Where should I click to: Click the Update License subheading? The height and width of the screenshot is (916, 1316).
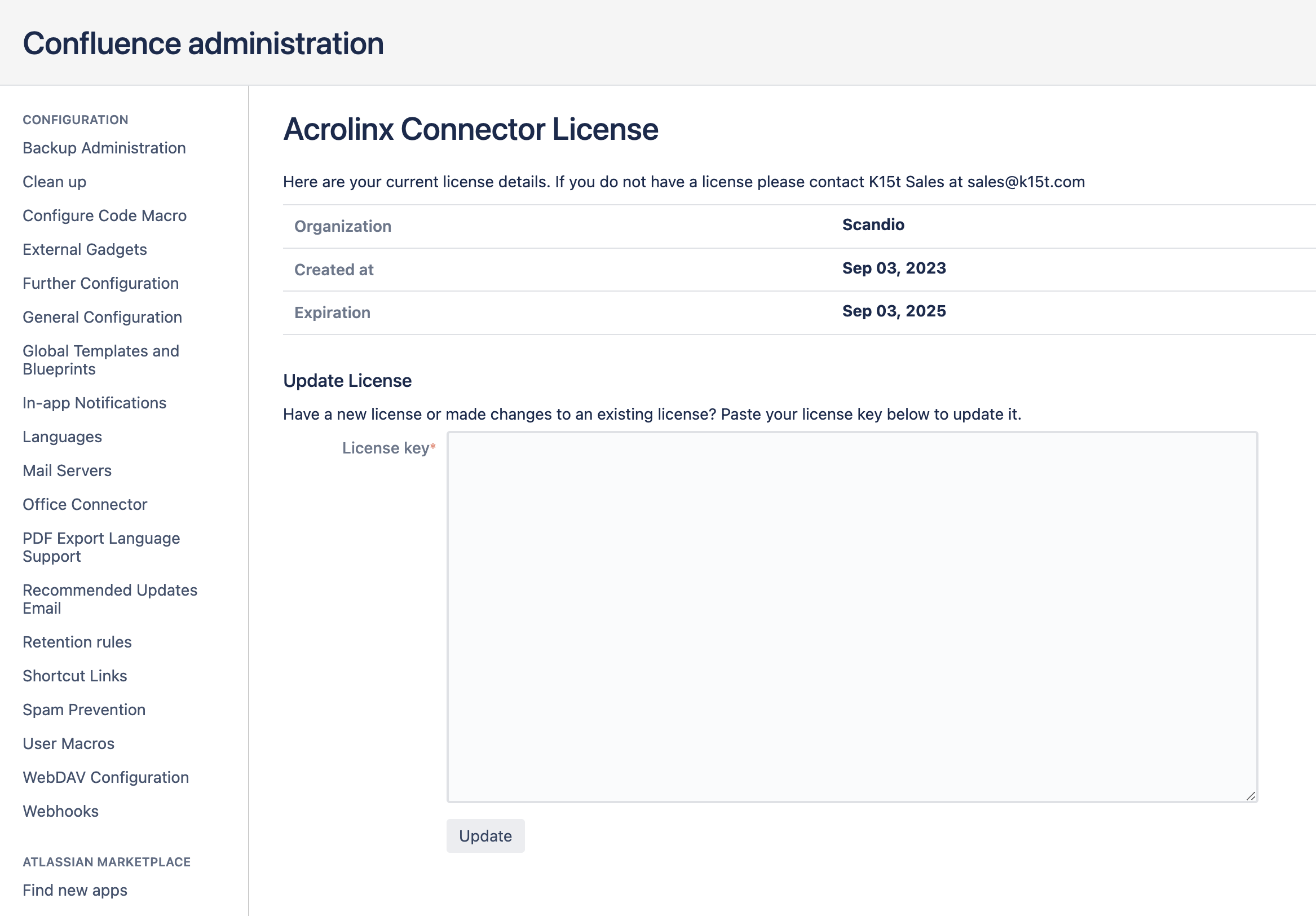click(347, 381)
